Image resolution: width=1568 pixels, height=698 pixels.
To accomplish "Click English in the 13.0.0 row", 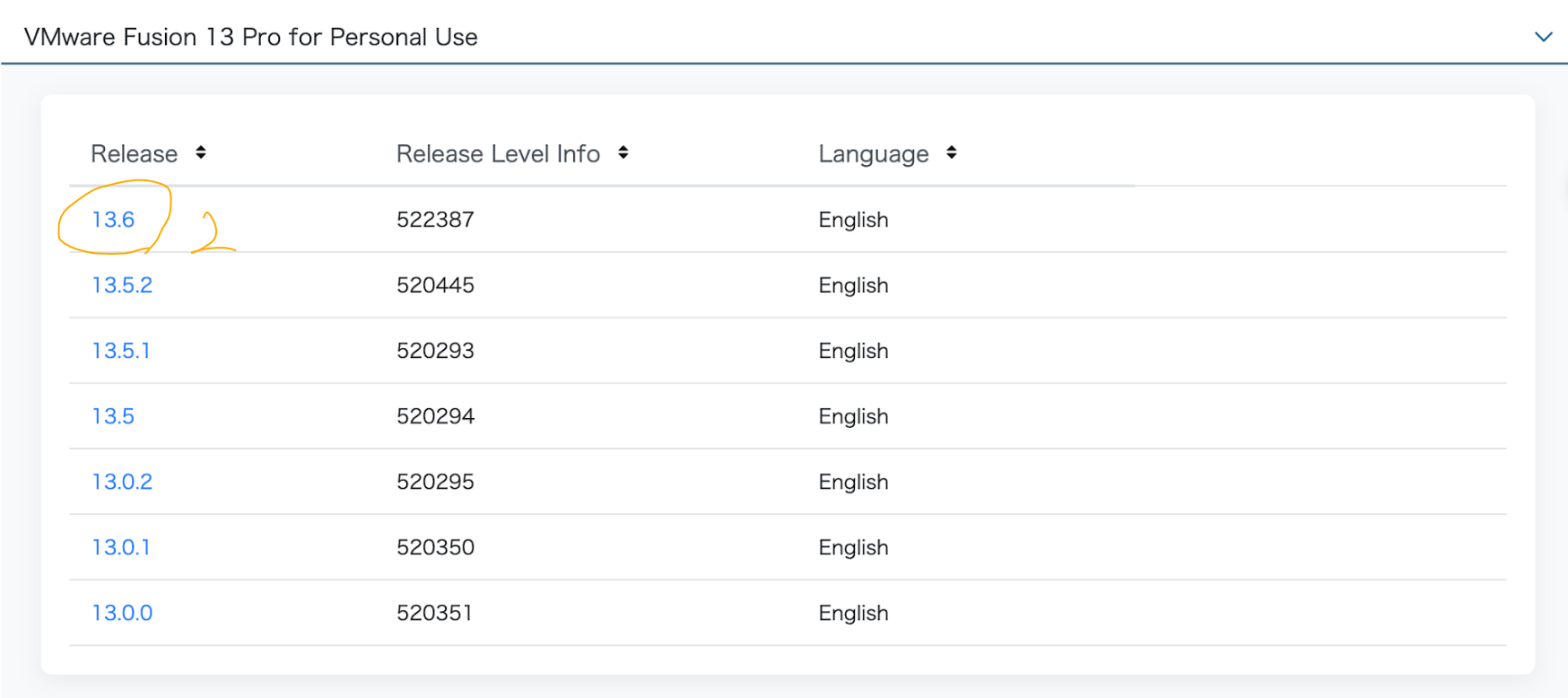I will (853, 614).
